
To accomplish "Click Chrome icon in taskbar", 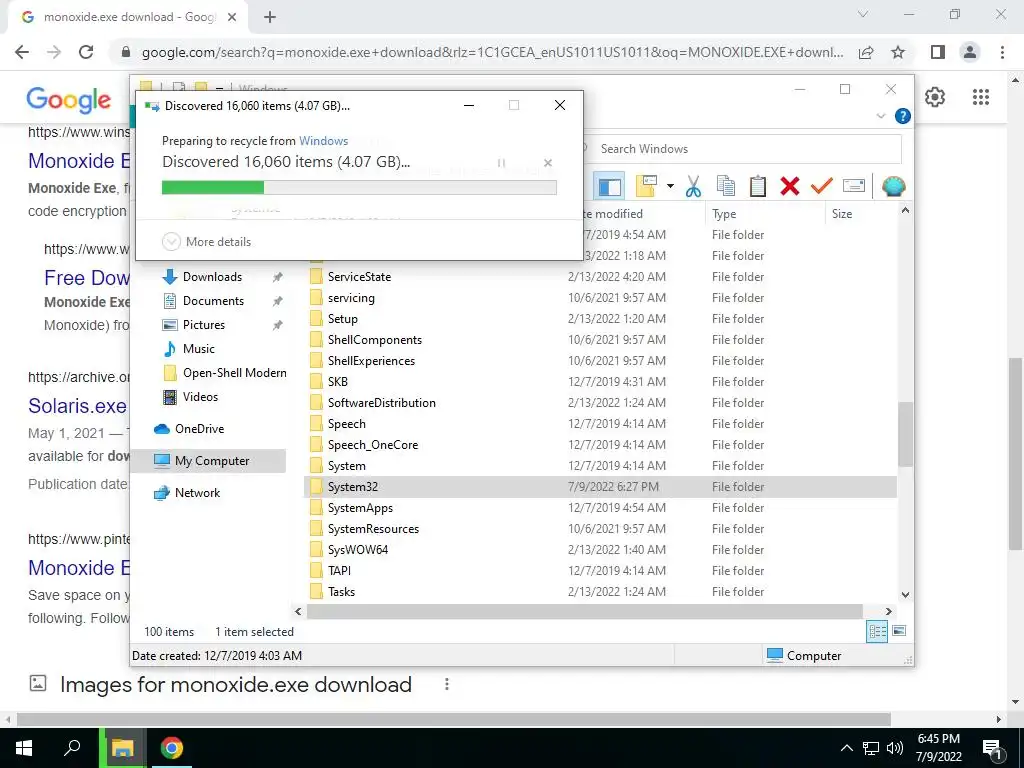I will tap(172, 748).
